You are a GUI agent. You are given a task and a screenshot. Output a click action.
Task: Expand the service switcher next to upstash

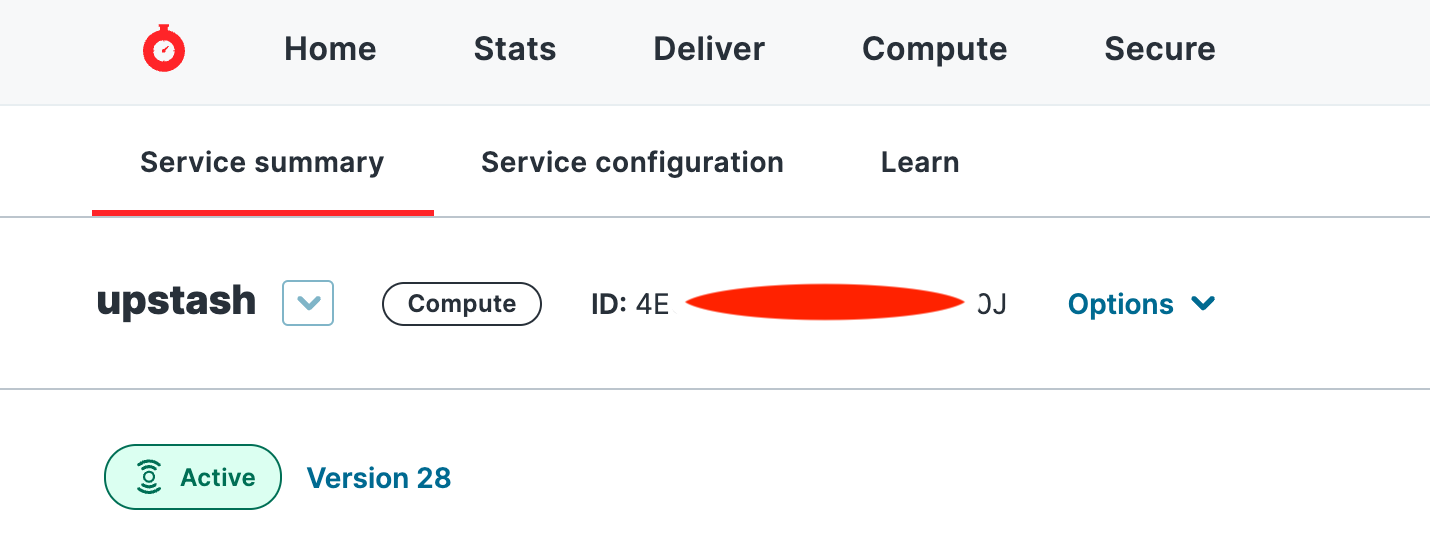click(x=308, y=303)
